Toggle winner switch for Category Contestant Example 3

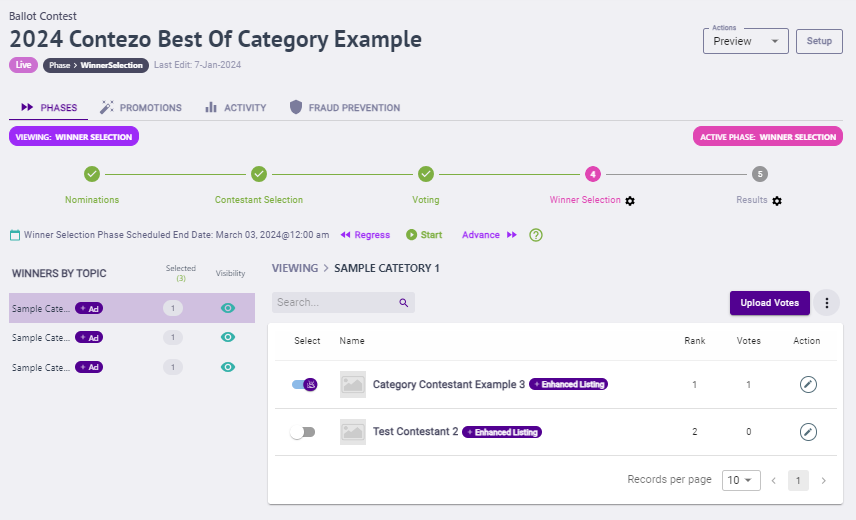tap(304, 384)
